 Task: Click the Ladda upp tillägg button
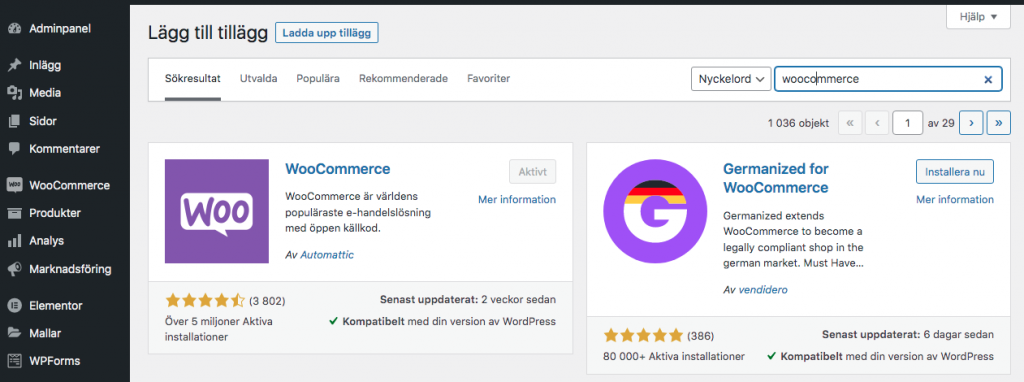pyautogui.click(x=327, y=33)
